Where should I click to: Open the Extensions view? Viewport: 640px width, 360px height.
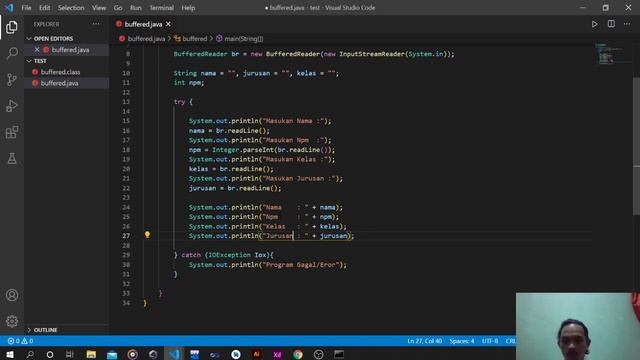tap(12, 132)
